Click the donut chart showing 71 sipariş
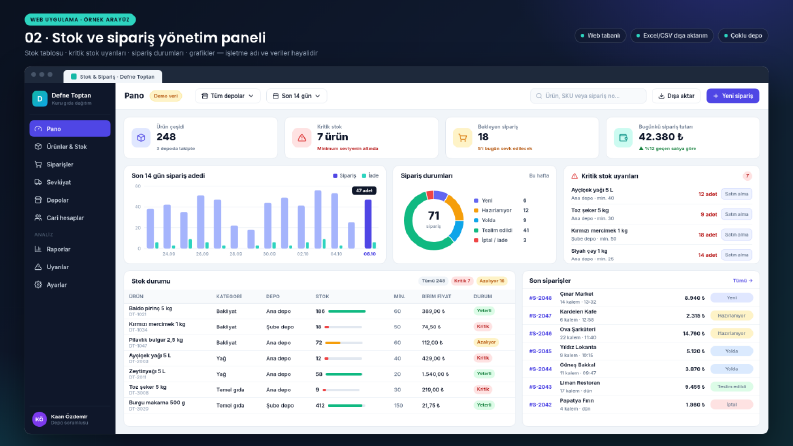This screenshot has height=446, width=793. [433, 220]
